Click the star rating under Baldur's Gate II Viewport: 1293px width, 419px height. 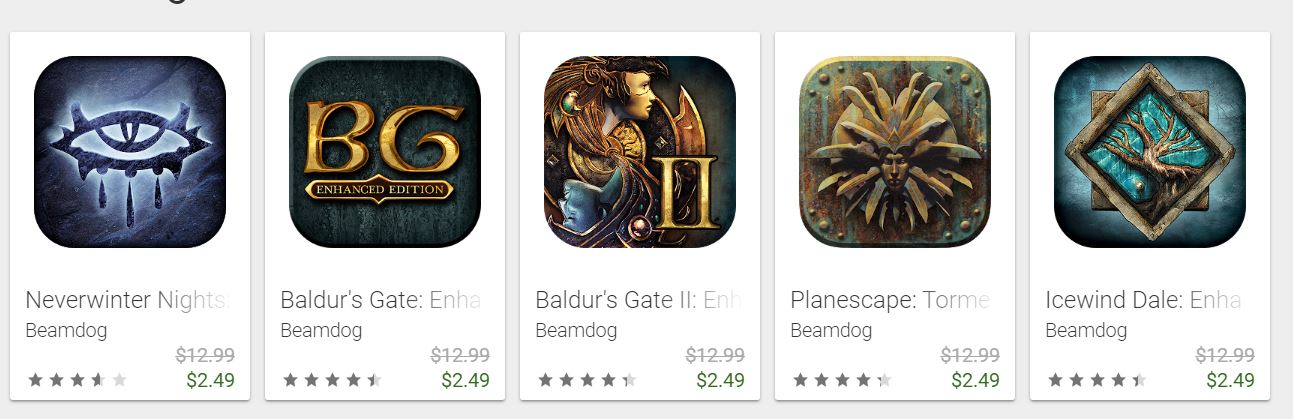point(588,380)
